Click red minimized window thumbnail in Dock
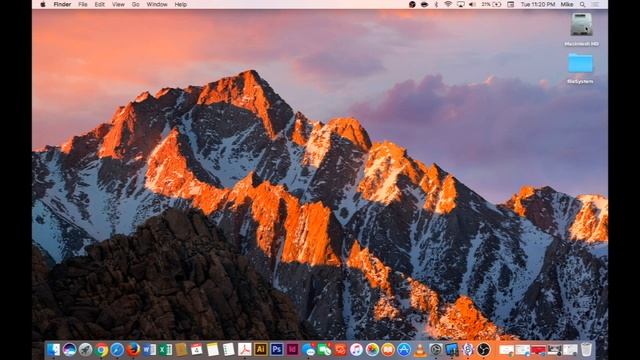The width and height of the screenshot is (640, 360). (538, 350)
